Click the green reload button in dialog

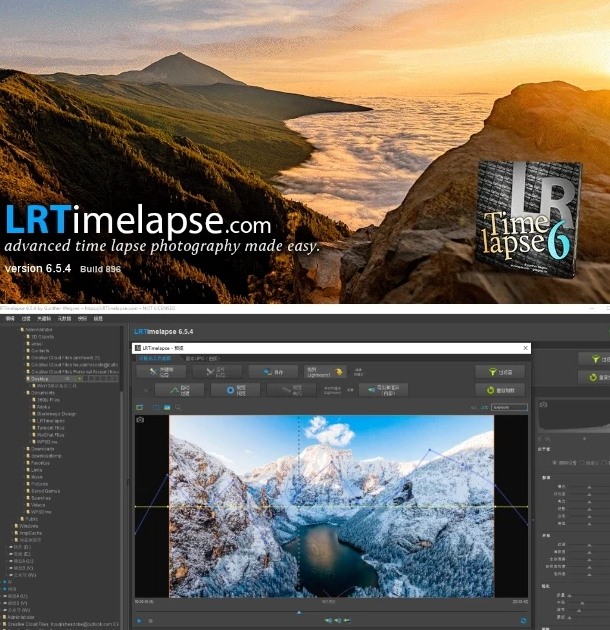(500, 390)
